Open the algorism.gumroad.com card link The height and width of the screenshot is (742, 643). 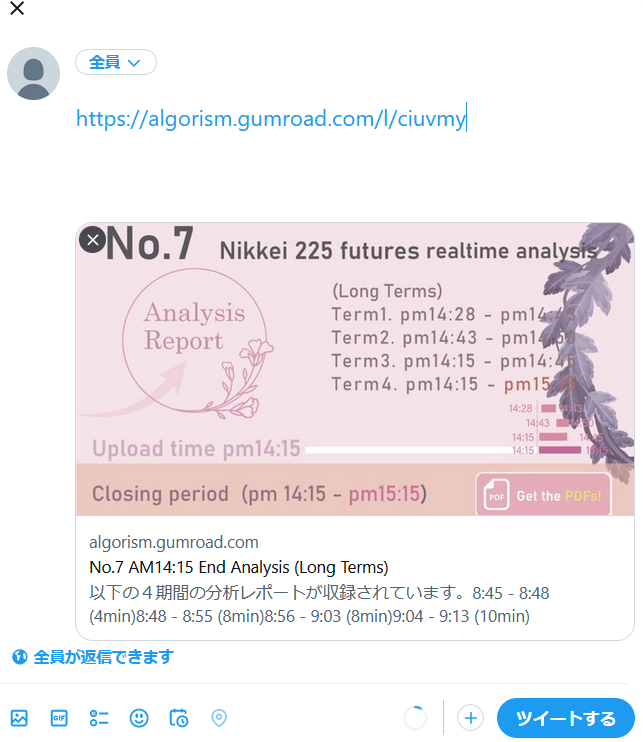pyautogui.click(x=174, y=542)
